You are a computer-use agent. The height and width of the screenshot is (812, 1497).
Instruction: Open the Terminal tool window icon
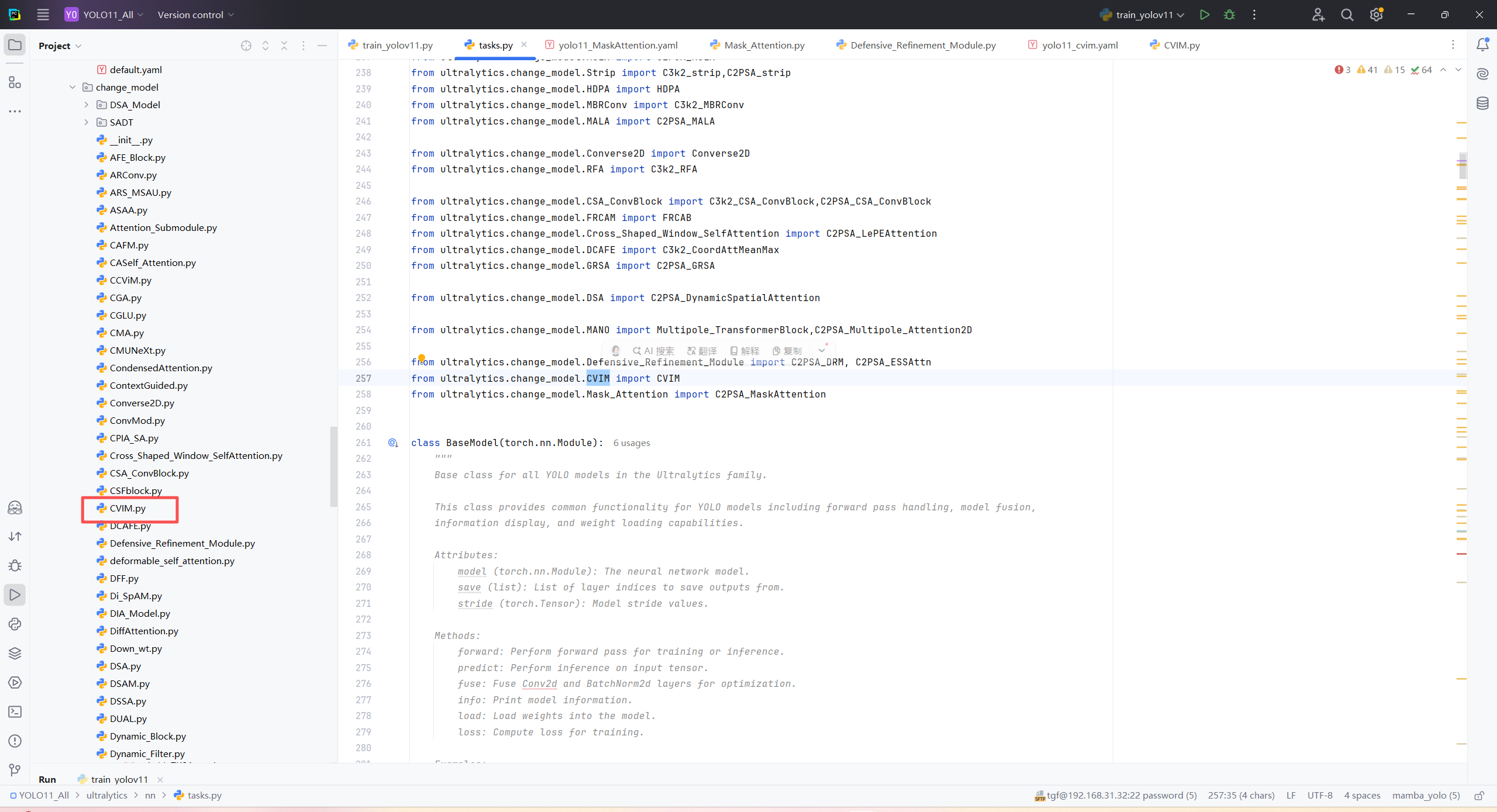15,711
